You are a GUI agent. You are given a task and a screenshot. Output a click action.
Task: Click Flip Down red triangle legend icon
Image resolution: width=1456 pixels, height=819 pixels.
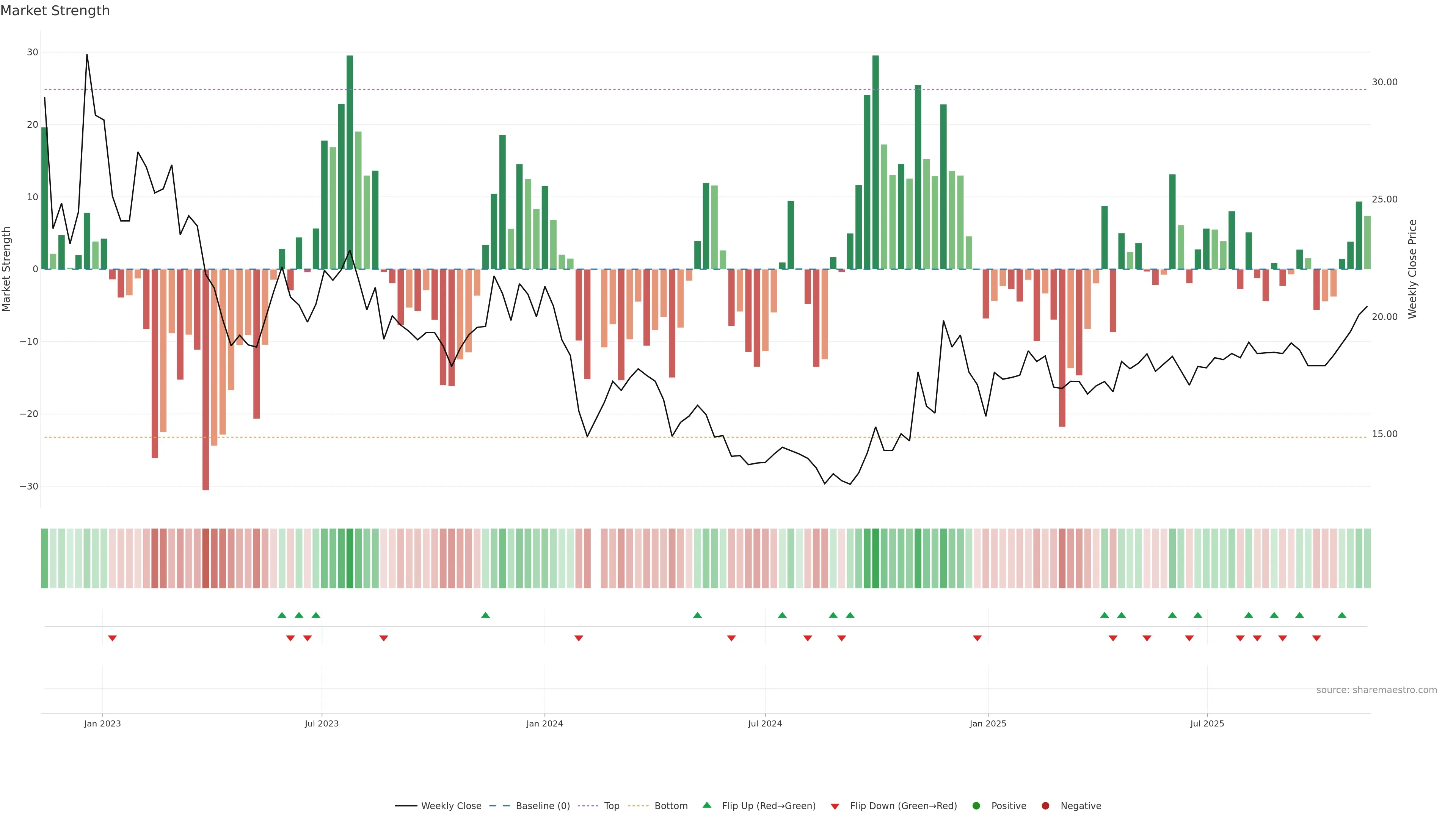pos(835,806)
